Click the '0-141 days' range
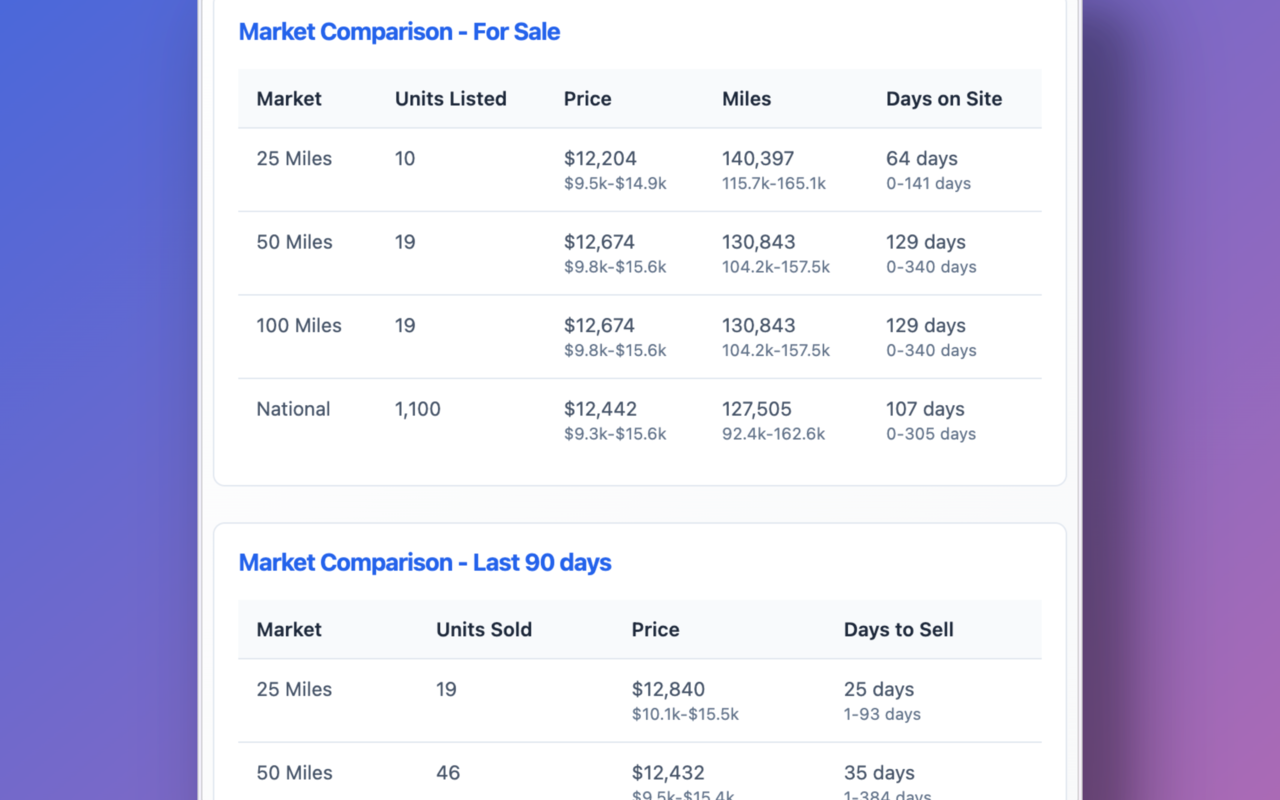 pyautogui.click(x=928, y=184)
